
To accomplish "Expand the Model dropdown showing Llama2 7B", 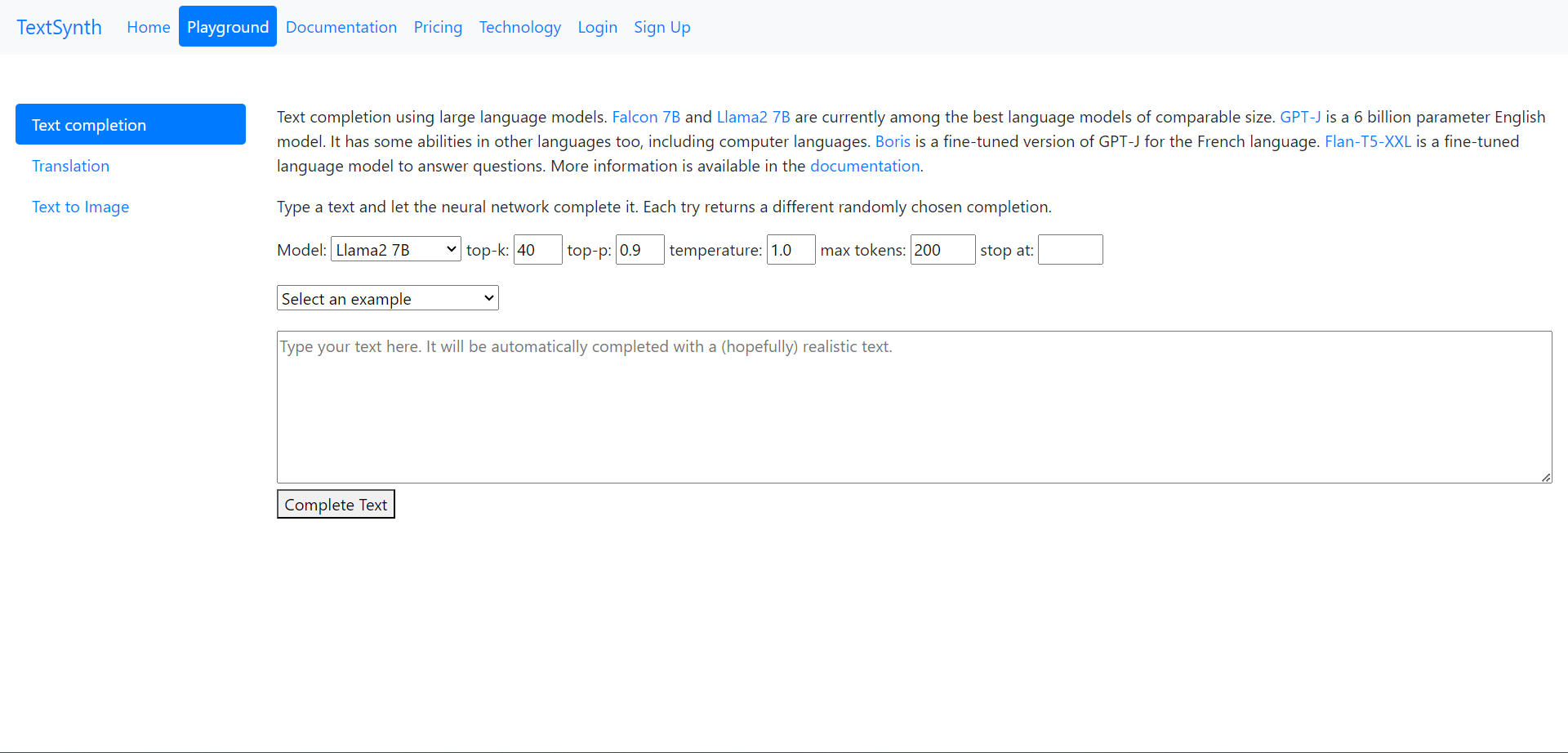I will point(395,250).
